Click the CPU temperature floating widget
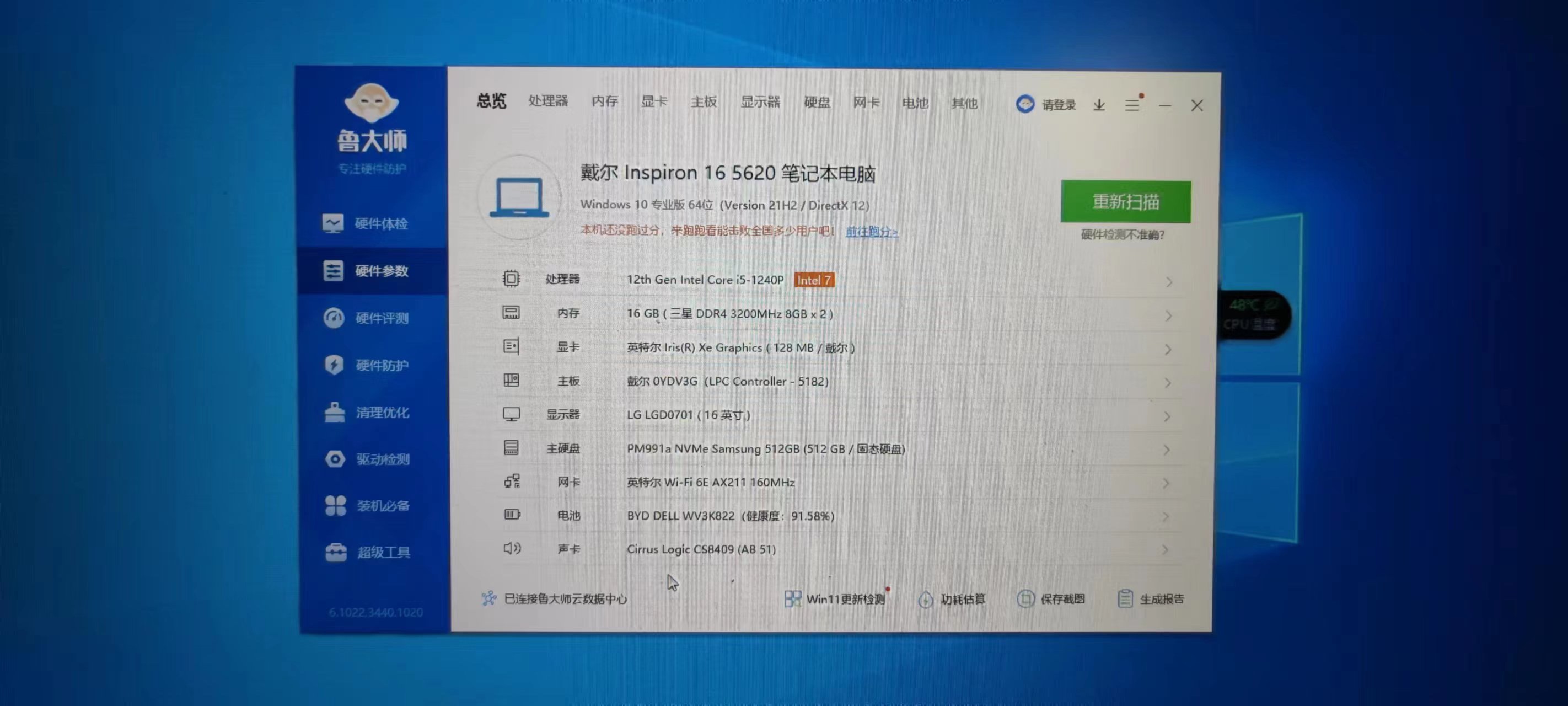 (x=1253, y=315)
